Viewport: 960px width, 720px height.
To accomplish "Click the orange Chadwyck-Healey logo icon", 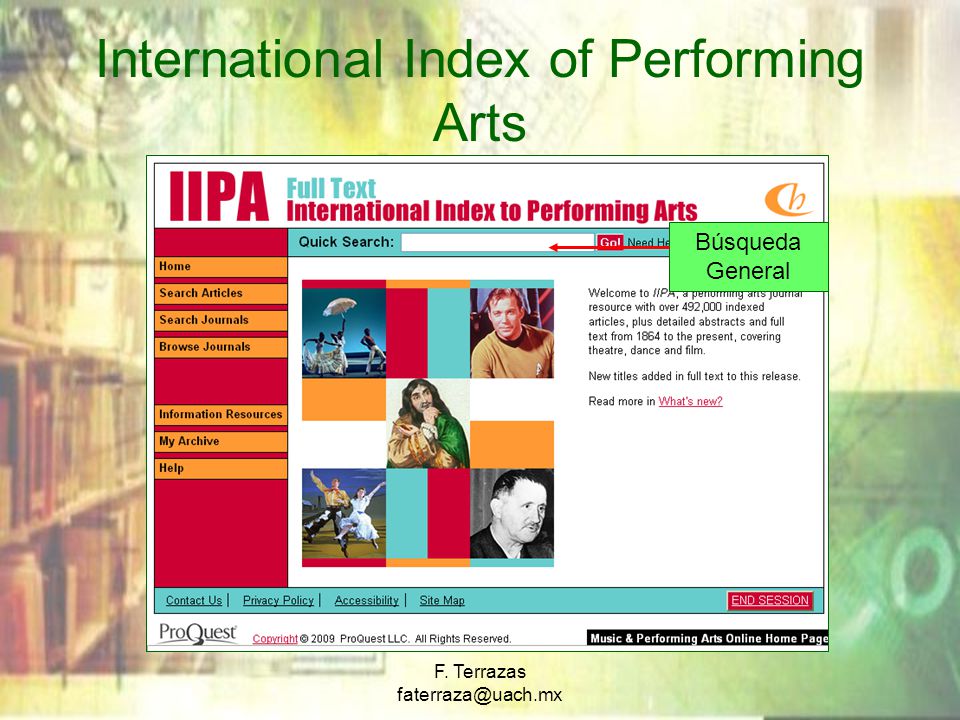I will click(x=789, y=200).
